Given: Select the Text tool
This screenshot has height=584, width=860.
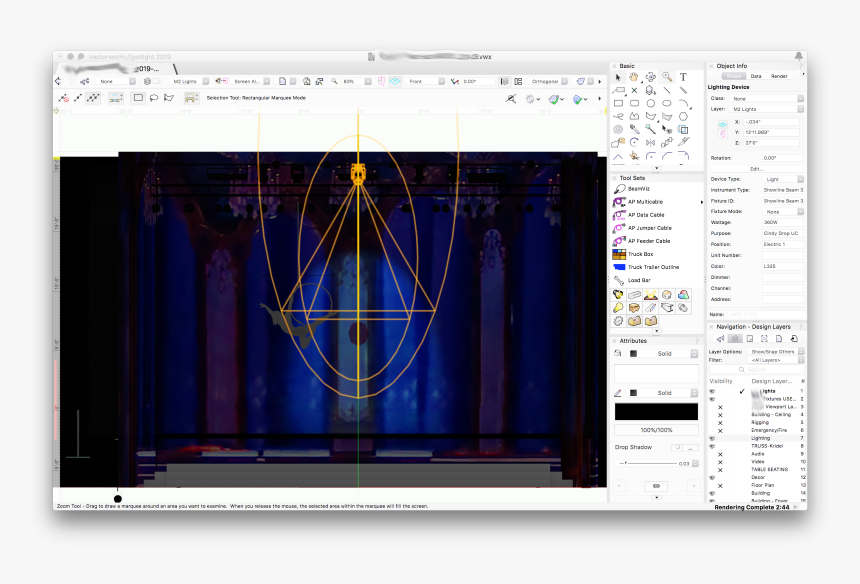Looking at the screenshot, I should point(683,77).
